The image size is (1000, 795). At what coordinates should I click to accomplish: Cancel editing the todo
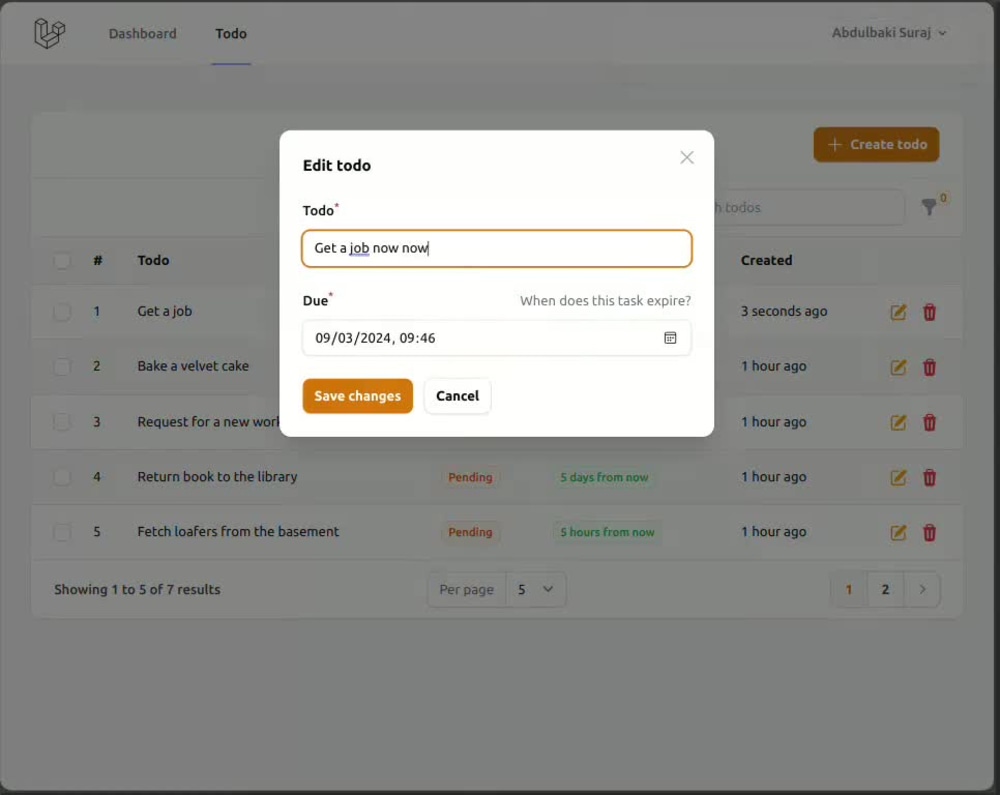pyautogui.click(x=457, y=396)
